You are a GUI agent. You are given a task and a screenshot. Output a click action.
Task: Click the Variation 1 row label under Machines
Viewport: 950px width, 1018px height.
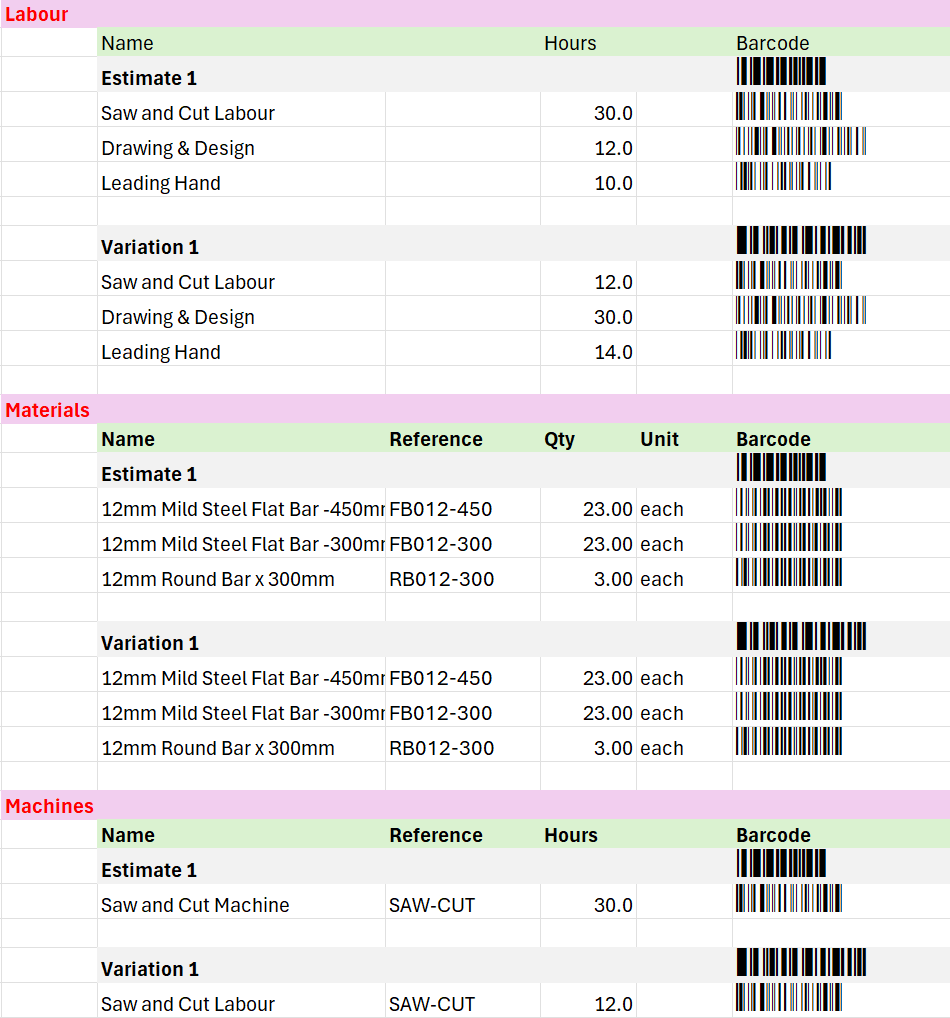[150, 969]
